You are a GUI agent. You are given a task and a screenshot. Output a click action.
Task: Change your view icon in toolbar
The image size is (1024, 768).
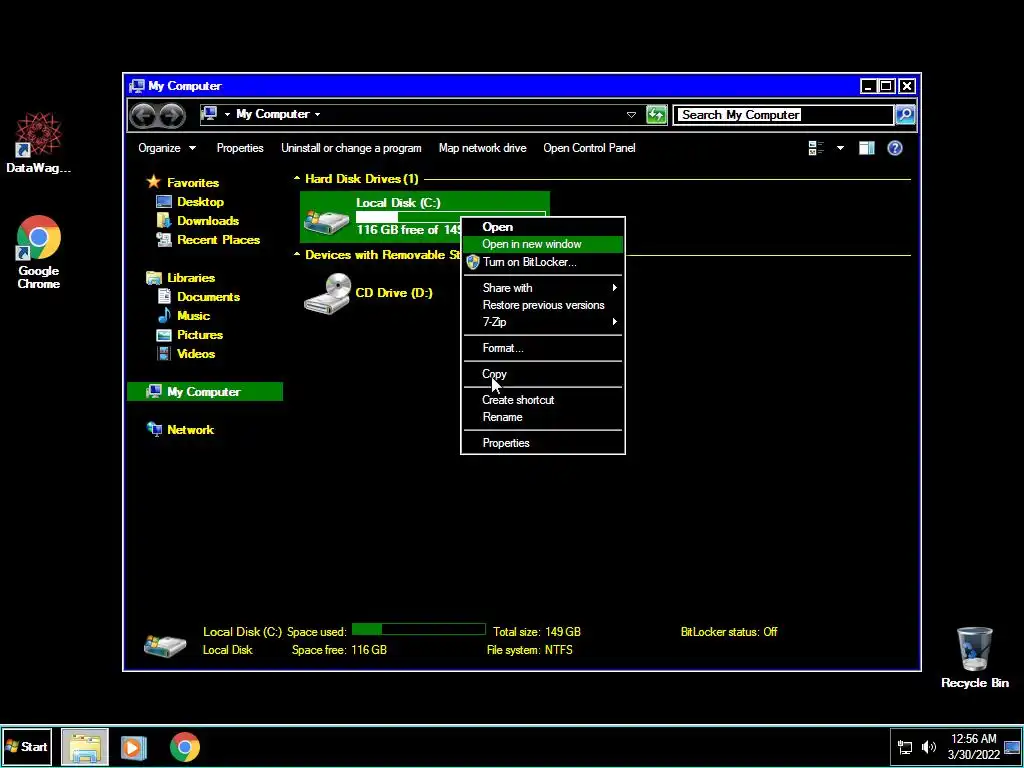coord(816,148)
